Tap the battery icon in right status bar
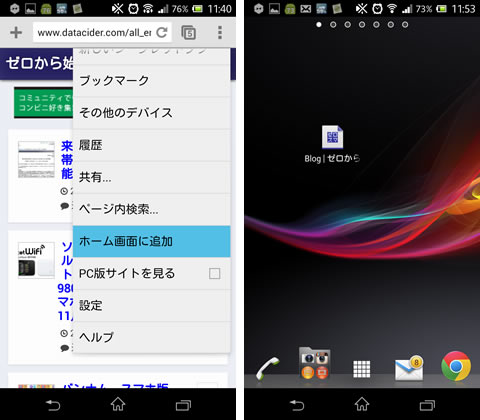This screenshot has width=480, height=420. pos(441,9)
